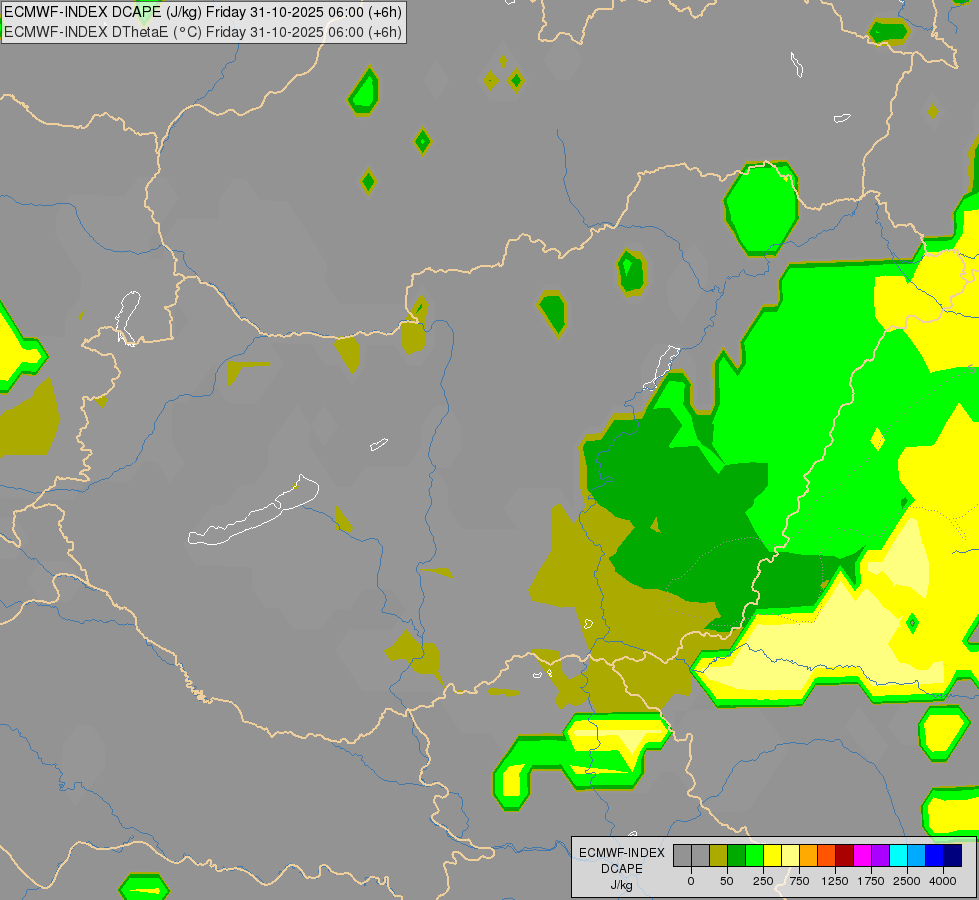Select the purple legend swatch

[880, 855]
